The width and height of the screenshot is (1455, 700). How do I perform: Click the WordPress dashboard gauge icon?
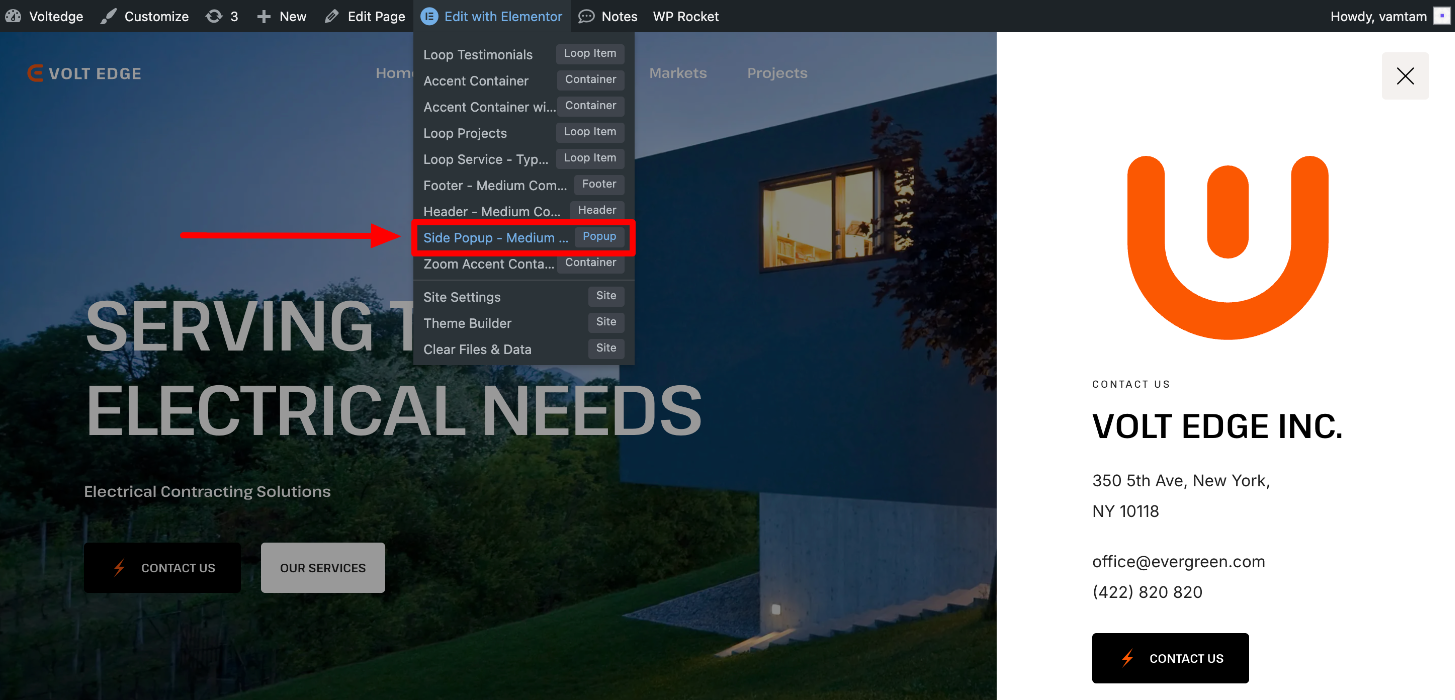13,16
